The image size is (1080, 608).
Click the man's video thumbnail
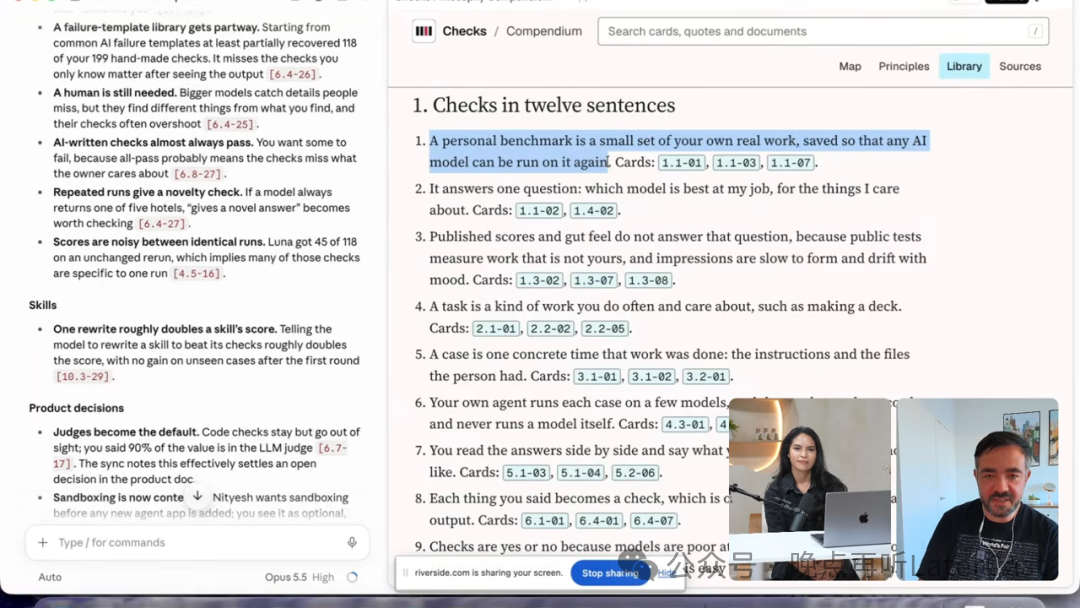click(x=977, y=489)
